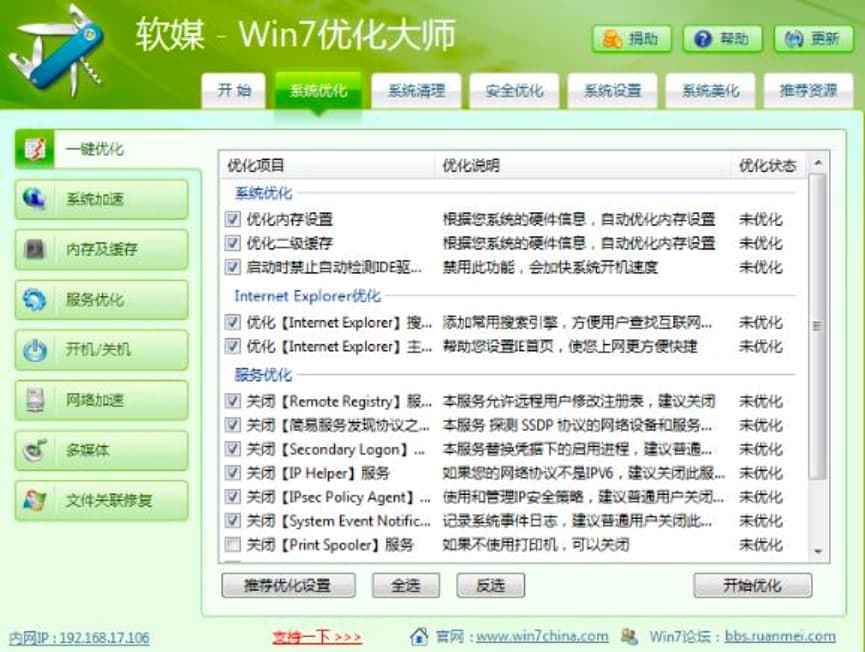
Task: Click the 全选 button
Action: (x=406, y=585)
